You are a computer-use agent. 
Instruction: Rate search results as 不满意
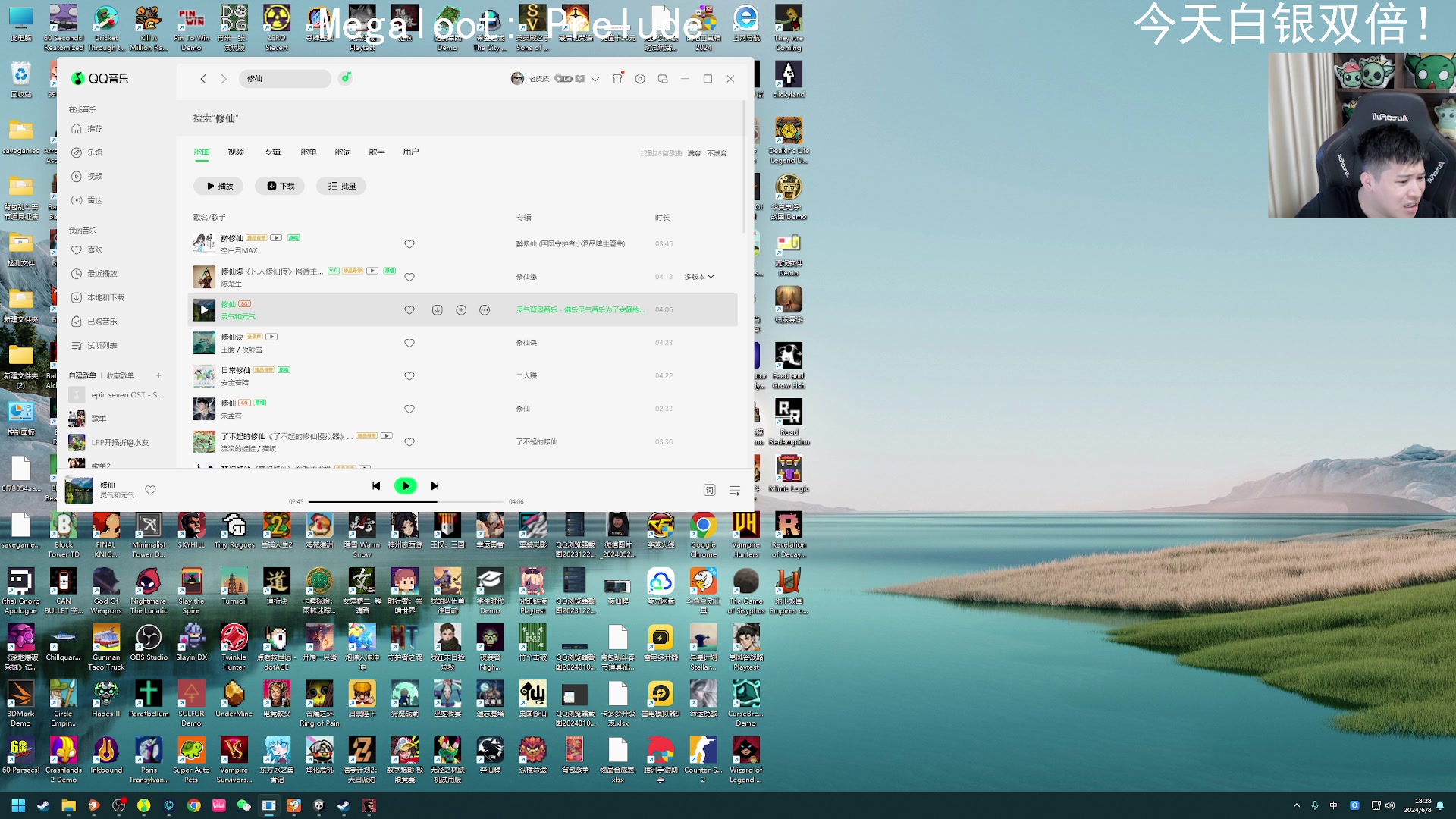pos(717,153)
